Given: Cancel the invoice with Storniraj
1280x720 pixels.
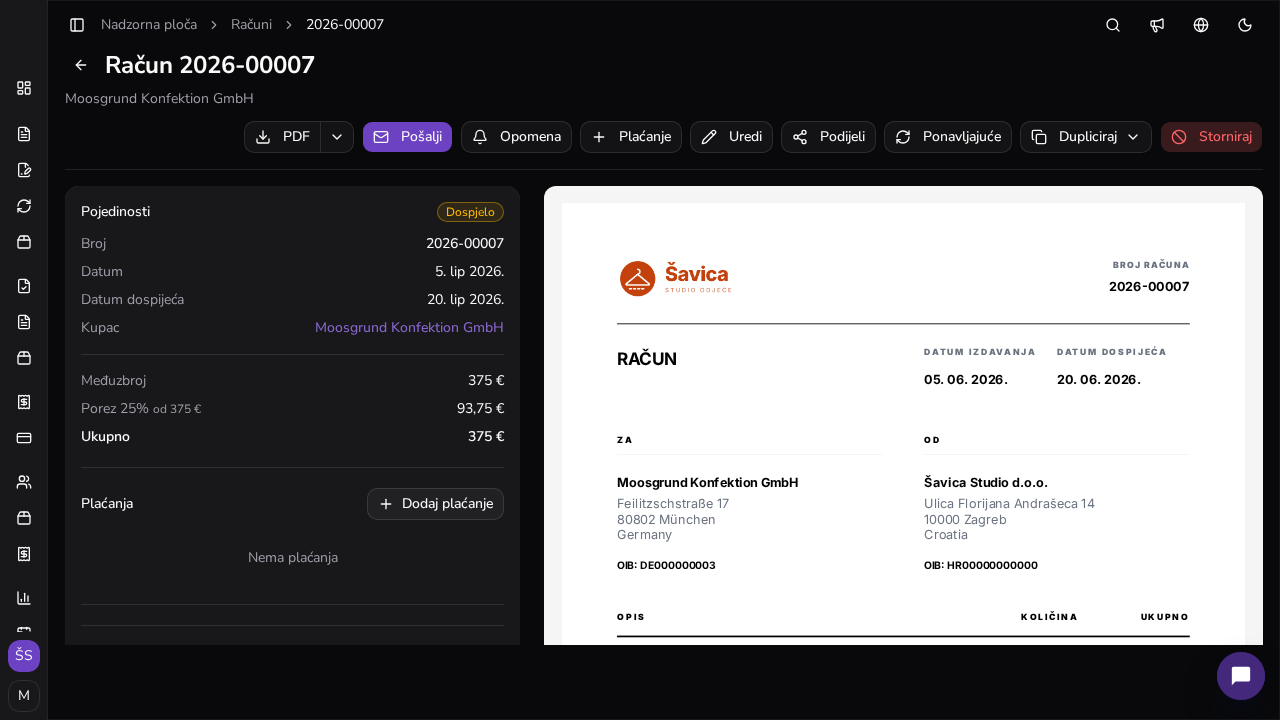Looking at the screenshot, I should [1211, 137].
